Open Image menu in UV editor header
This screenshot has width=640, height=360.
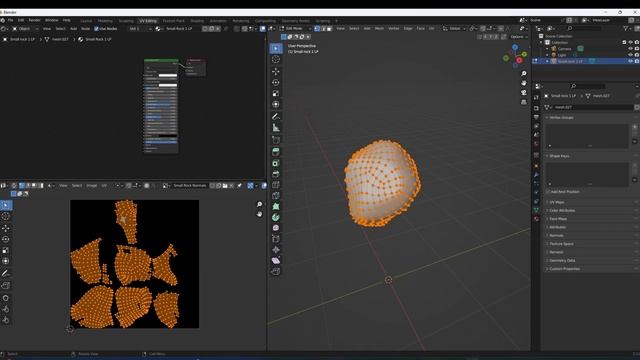point(91,186)
